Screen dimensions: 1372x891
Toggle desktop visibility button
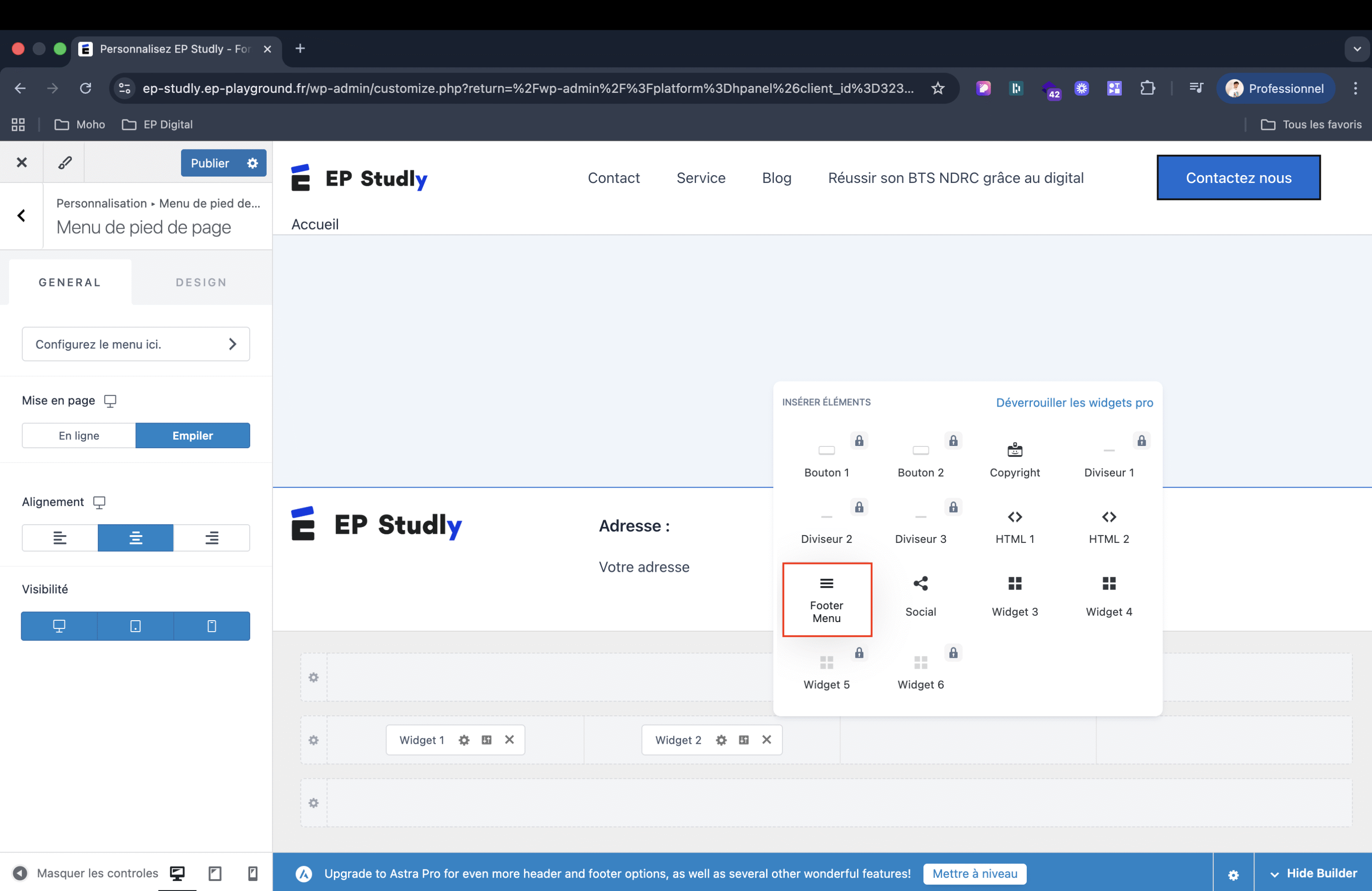click(x=59, y=626)
